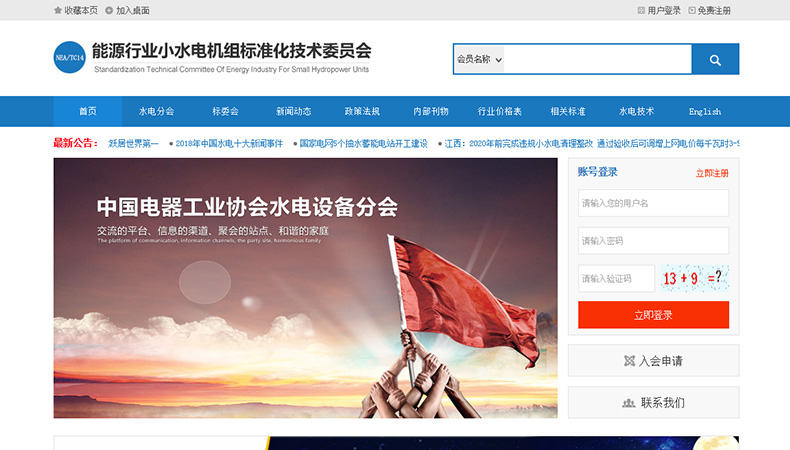This screenshot has height=450, width=790.
Task: Switch the site to English in navigation
Action: tap(704, 111)
